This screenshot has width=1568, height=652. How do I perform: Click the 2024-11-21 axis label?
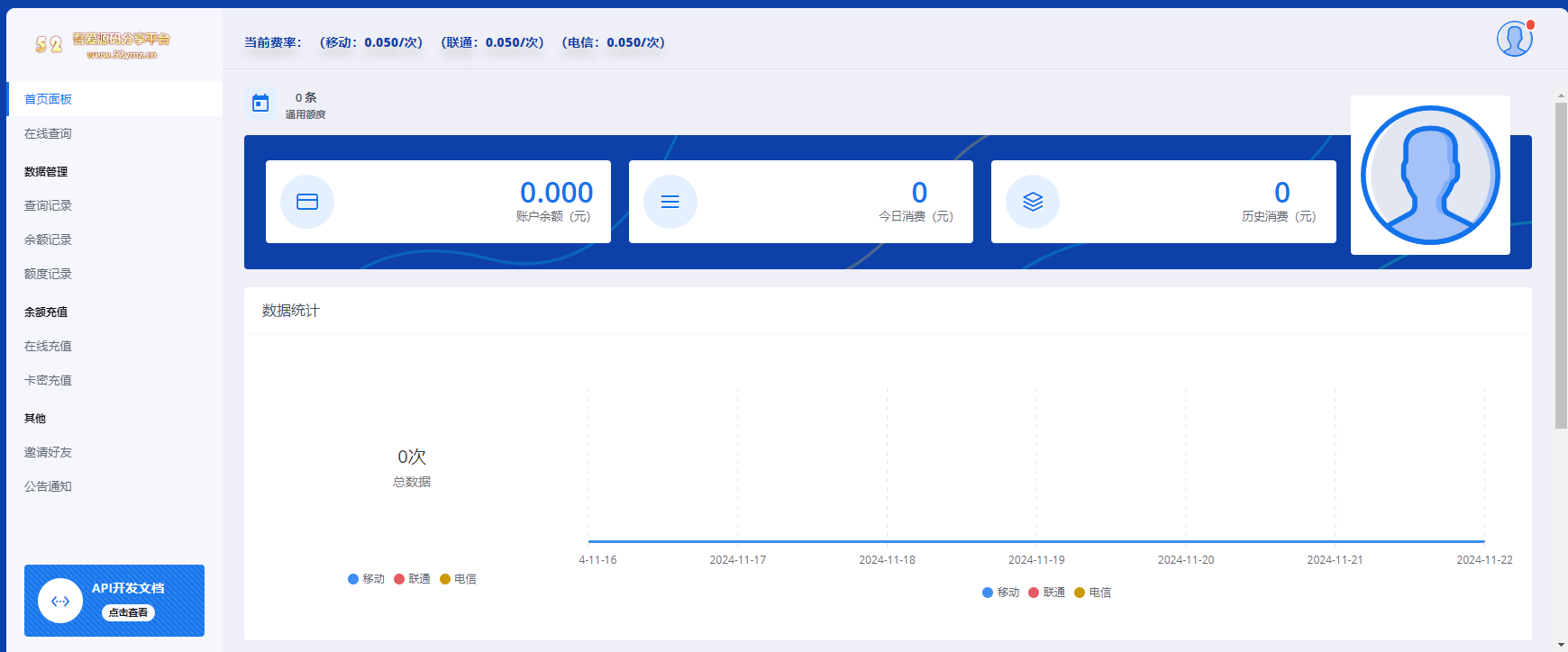coord(1335,560)
